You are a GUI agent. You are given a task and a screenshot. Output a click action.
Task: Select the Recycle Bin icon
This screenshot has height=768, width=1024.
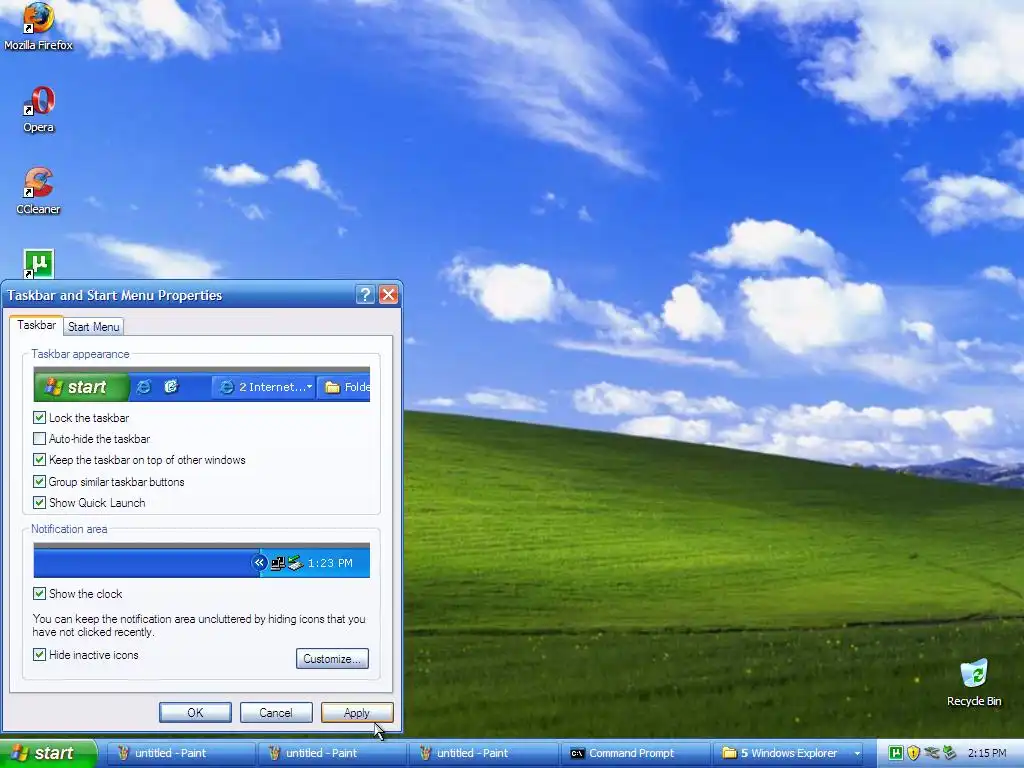[x=974, y=682]
